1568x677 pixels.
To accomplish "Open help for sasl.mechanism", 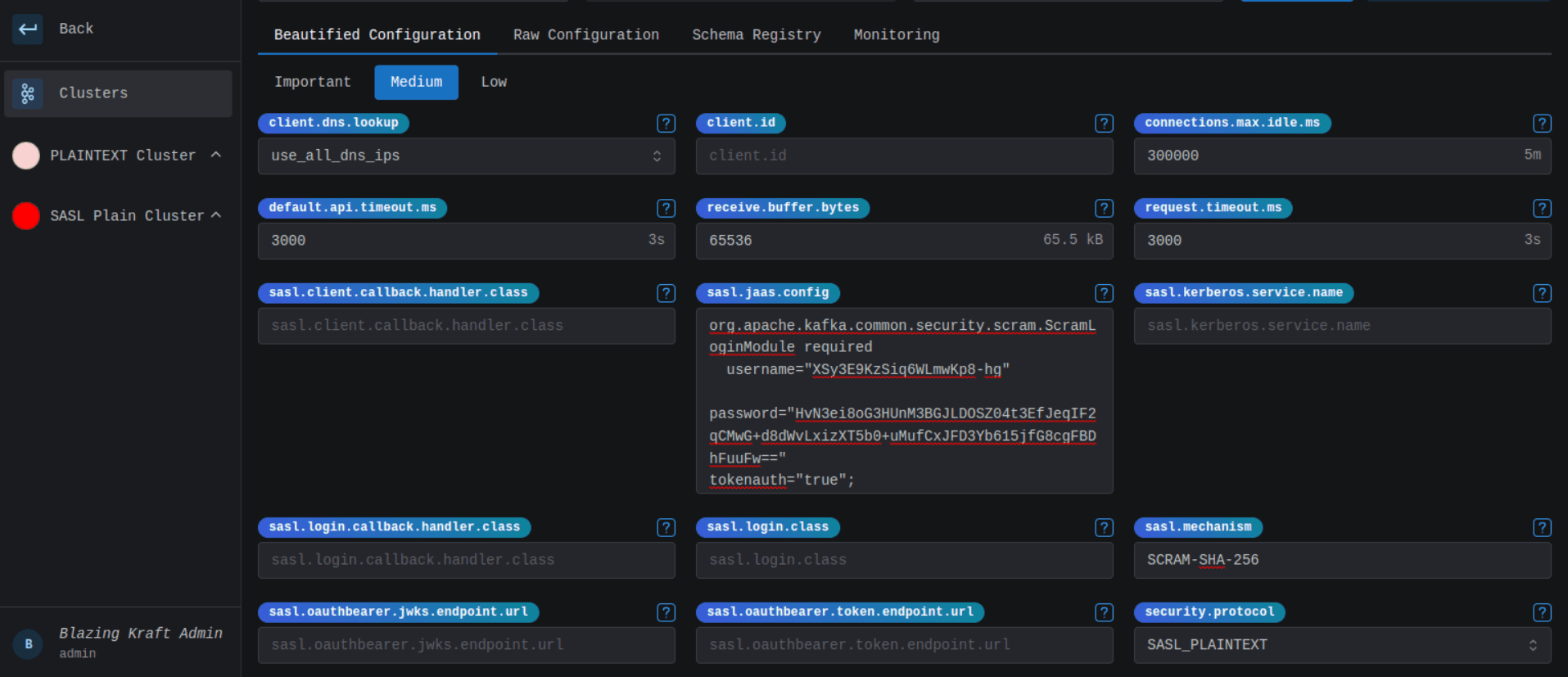I will [x=1542, y=527].
